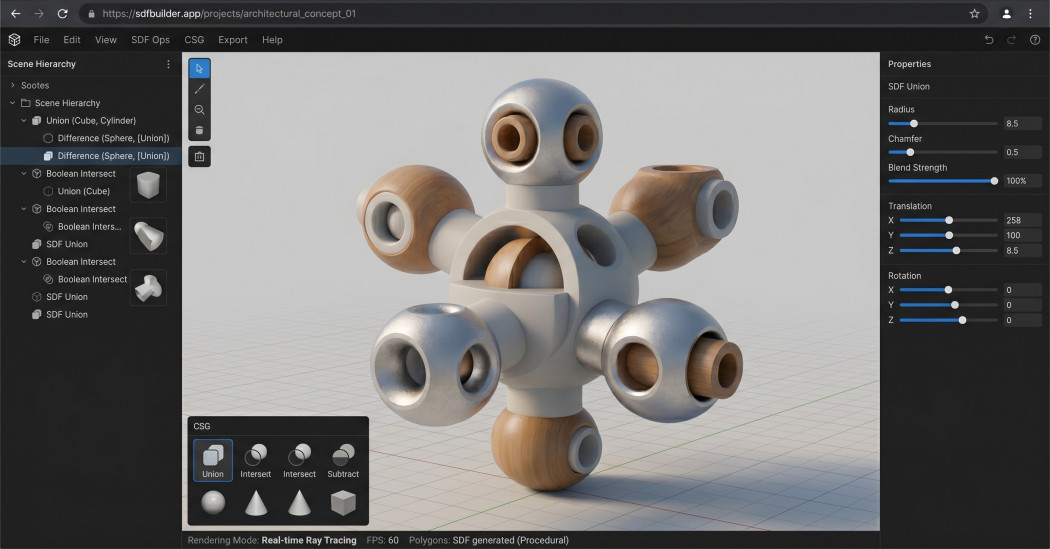Click the Real-time Ray Tracing status text
This screenshot has width=1050, height=549.
coord(309,540)
